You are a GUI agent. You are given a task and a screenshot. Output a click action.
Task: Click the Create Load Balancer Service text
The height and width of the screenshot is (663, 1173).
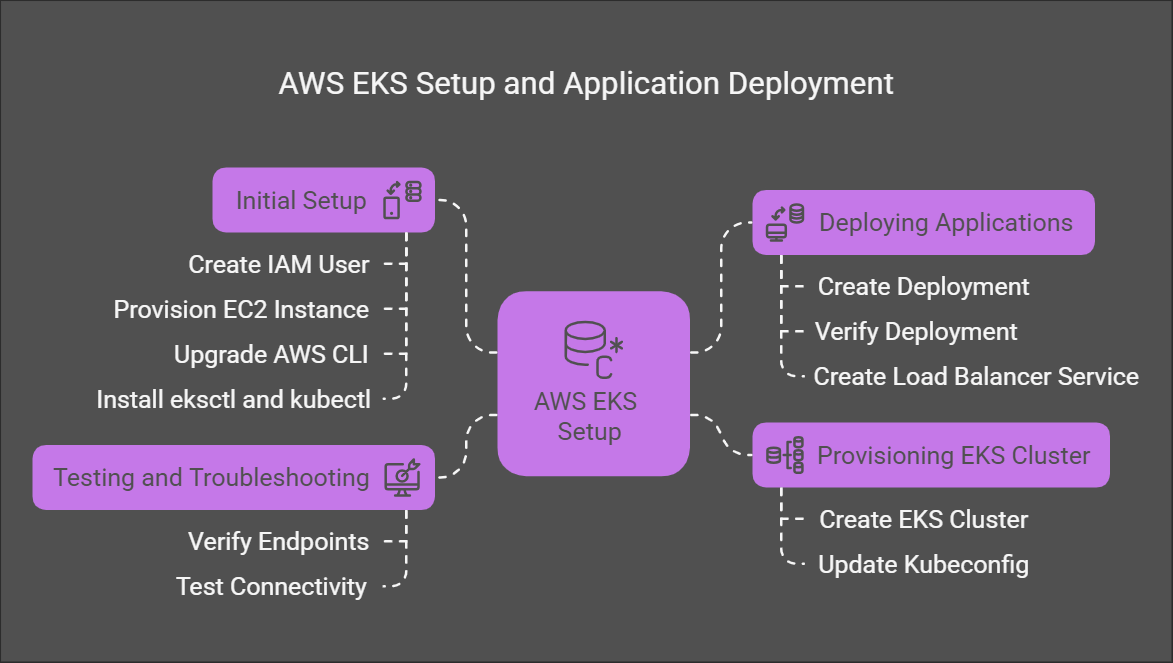976,376
